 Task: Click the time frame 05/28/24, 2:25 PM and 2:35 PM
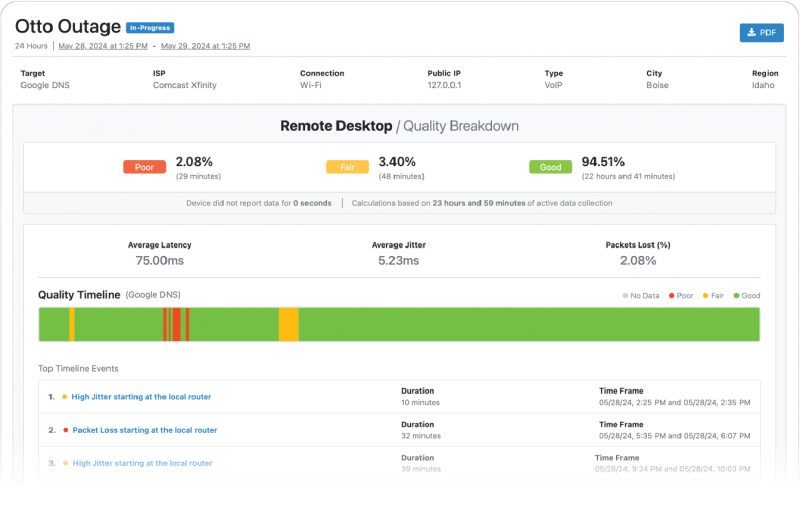click(674, 402)
